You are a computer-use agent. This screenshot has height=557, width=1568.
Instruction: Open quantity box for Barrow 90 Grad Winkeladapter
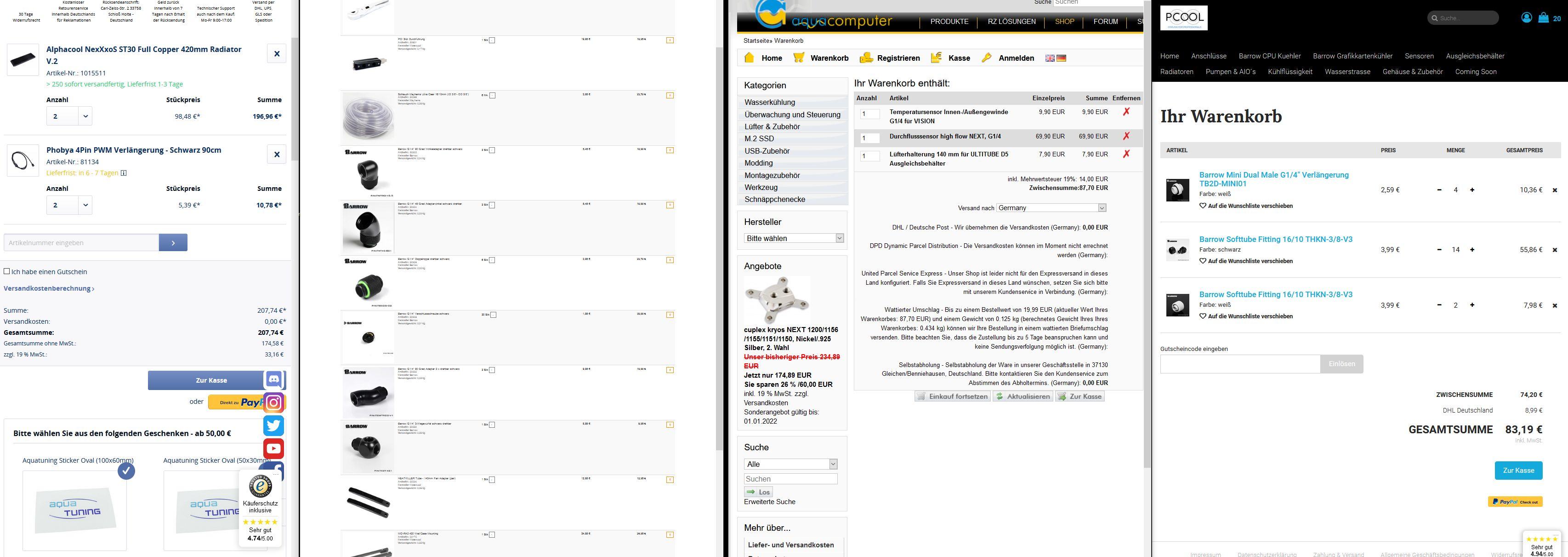pos(492,150)
